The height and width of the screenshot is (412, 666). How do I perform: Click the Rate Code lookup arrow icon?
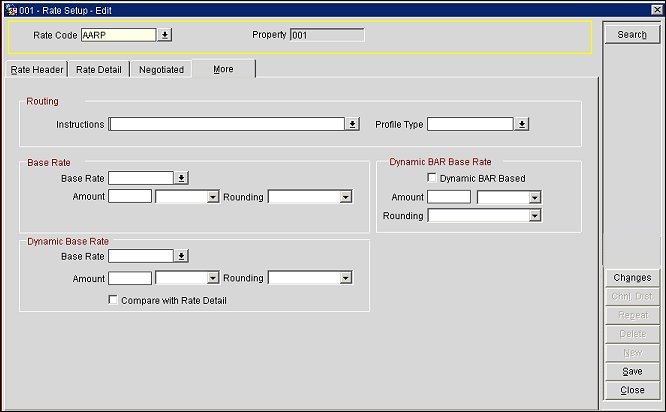coord(165,35)
